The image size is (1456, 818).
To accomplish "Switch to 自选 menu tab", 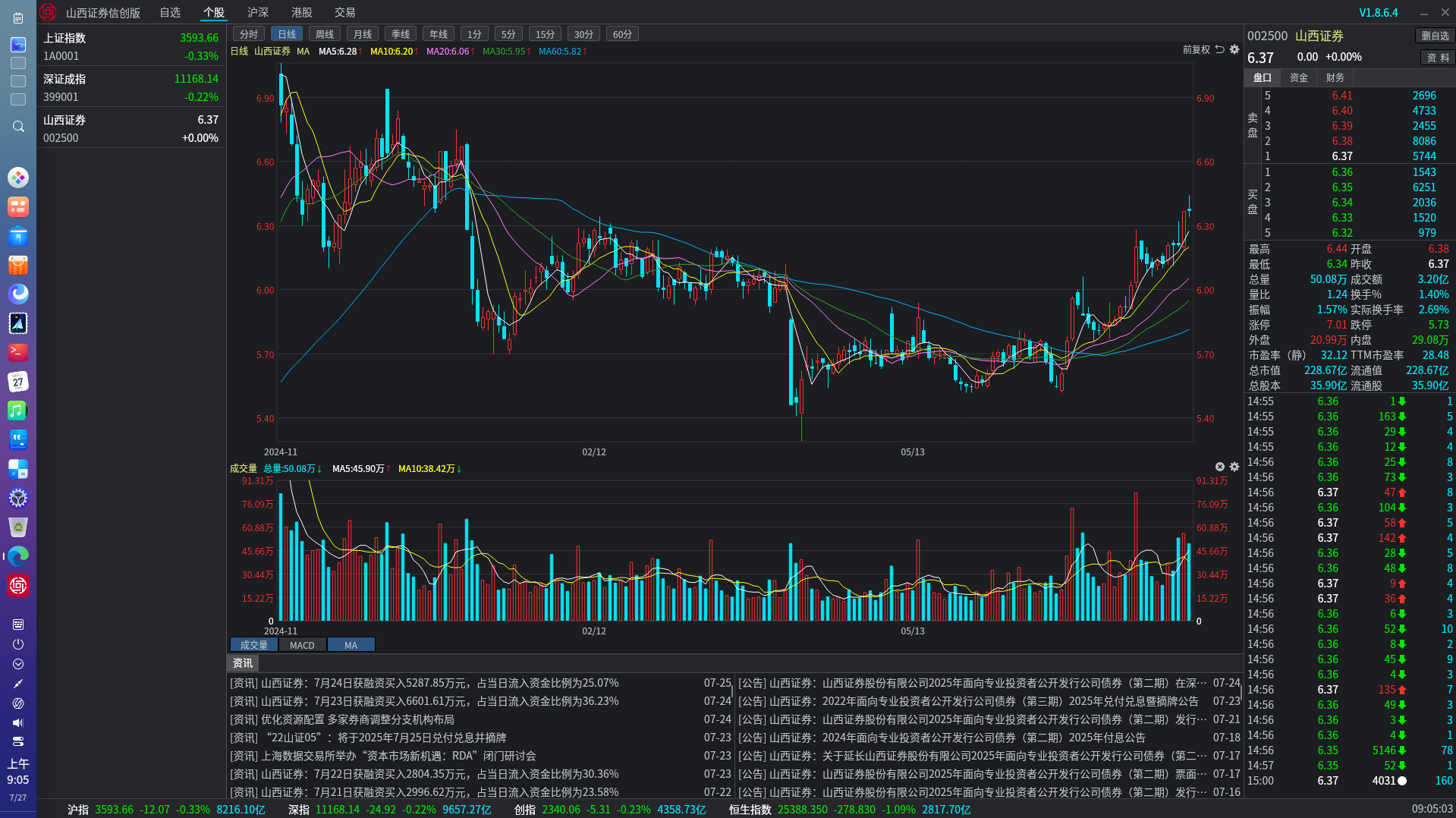I will 170,12.
